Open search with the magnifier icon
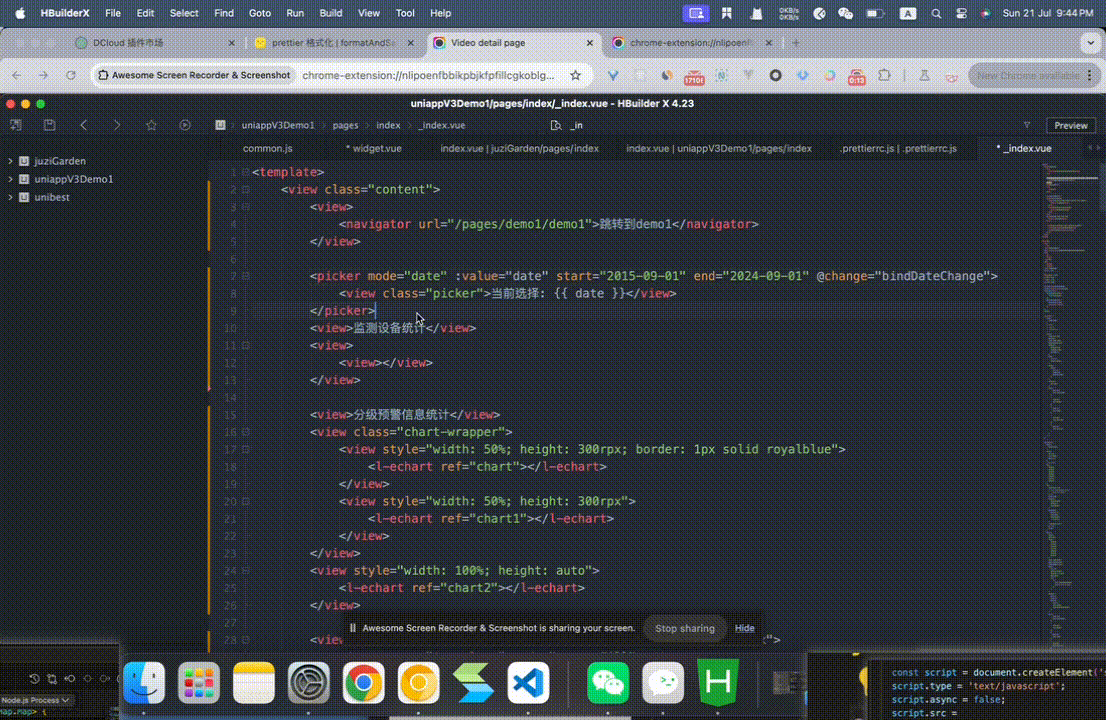The height and width of the screenshot is (720, 1106). [935, 13]
